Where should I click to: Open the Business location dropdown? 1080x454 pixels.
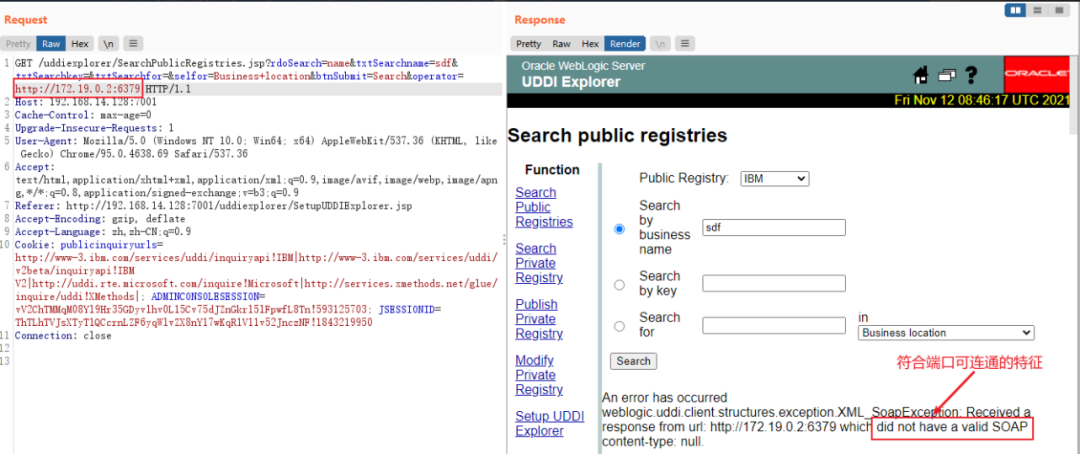pyautogui.click(x=946, y=333)
